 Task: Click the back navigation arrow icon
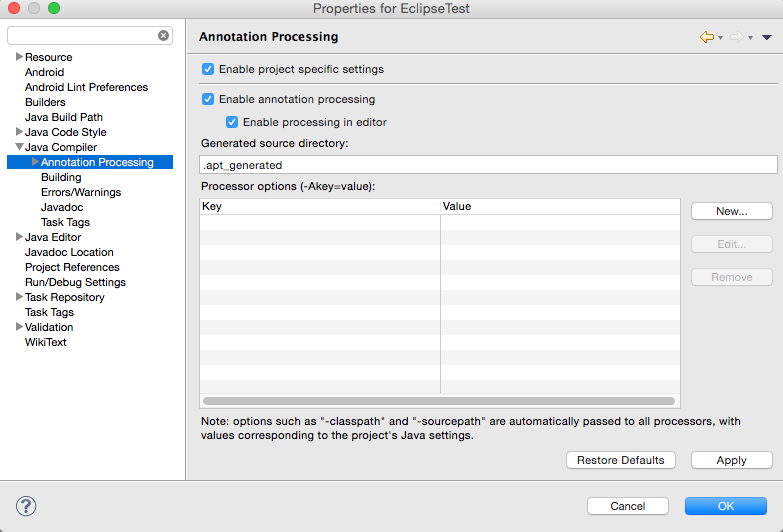tap(707, 37)
